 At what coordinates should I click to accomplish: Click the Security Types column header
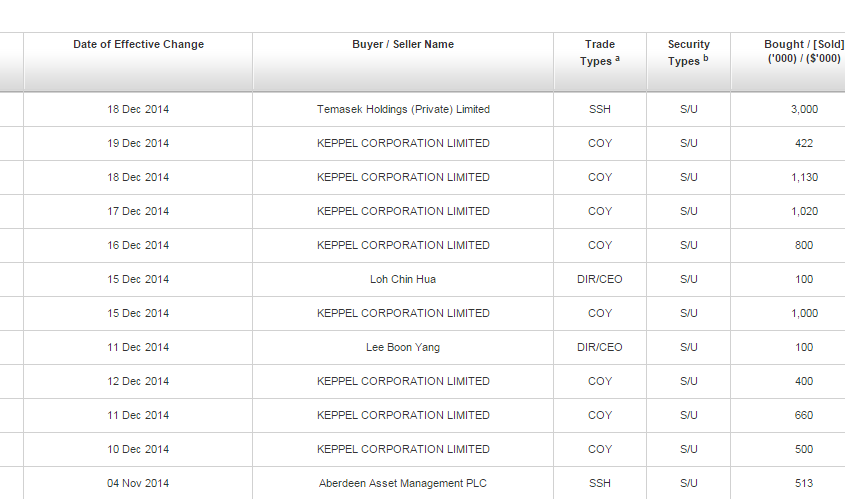coord(688,52)
